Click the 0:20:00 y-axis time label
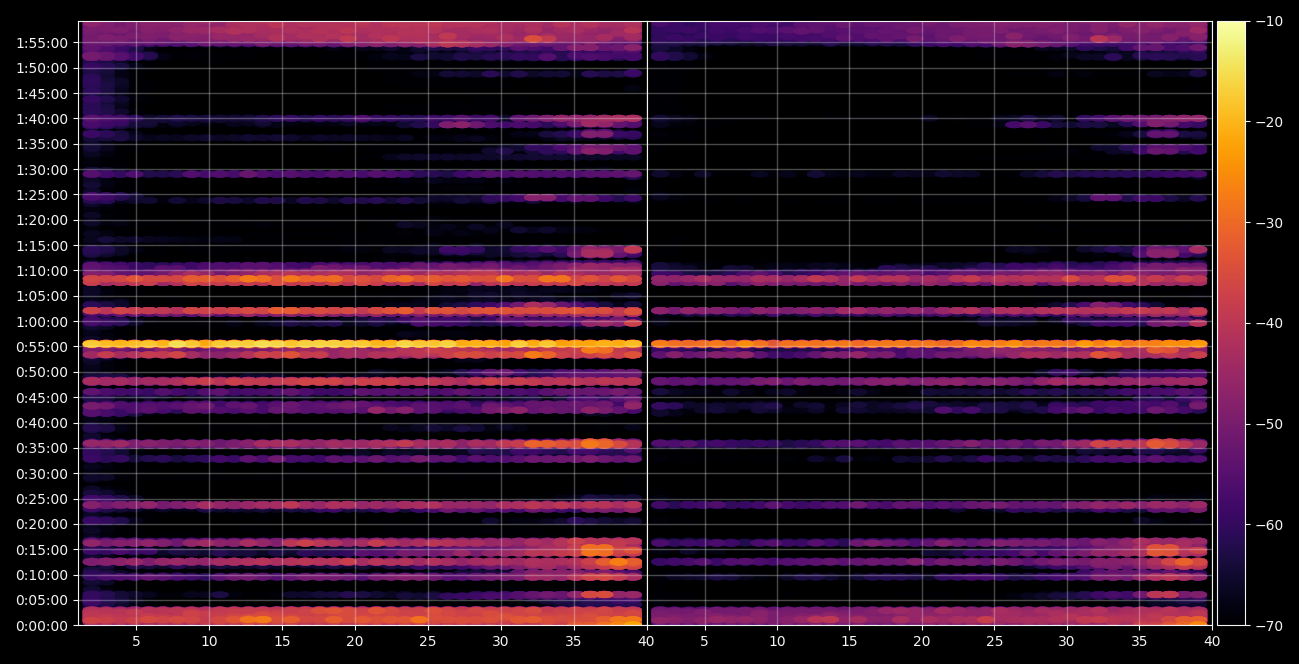1299x664 pixels. click(x=42, y=524)
